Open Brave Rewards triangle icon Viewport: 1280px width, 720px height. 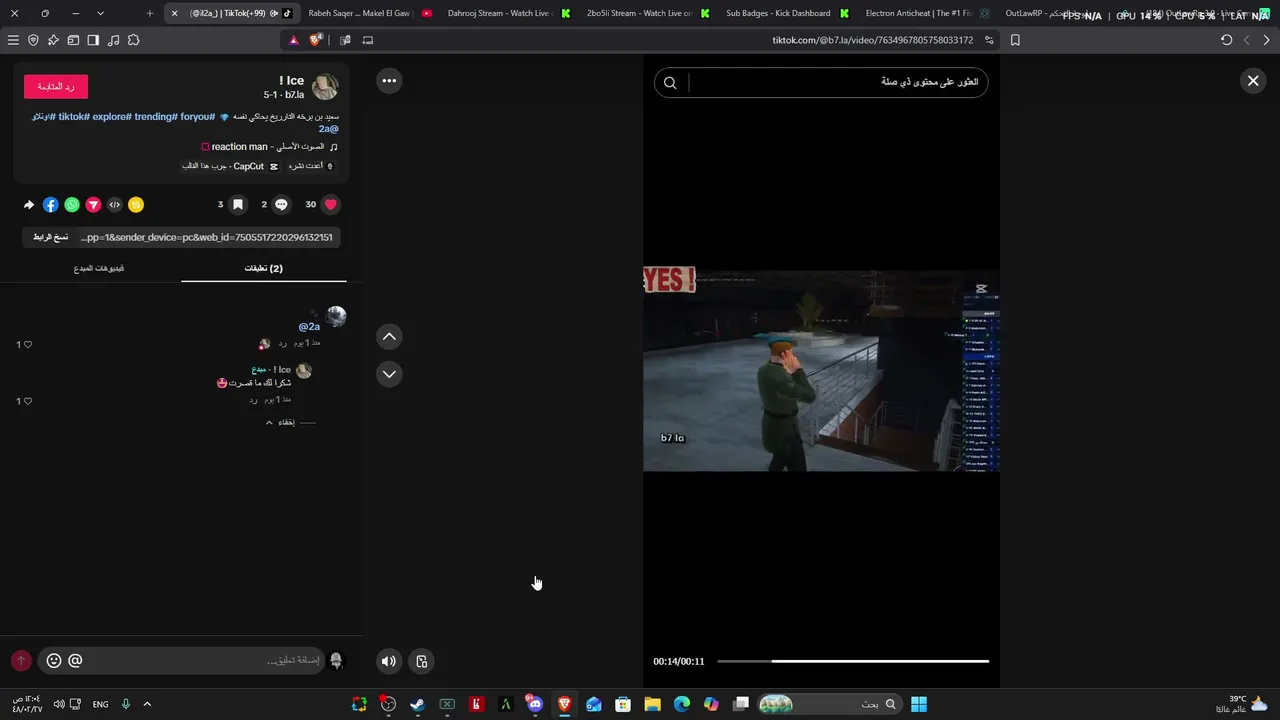pos(294,40)
